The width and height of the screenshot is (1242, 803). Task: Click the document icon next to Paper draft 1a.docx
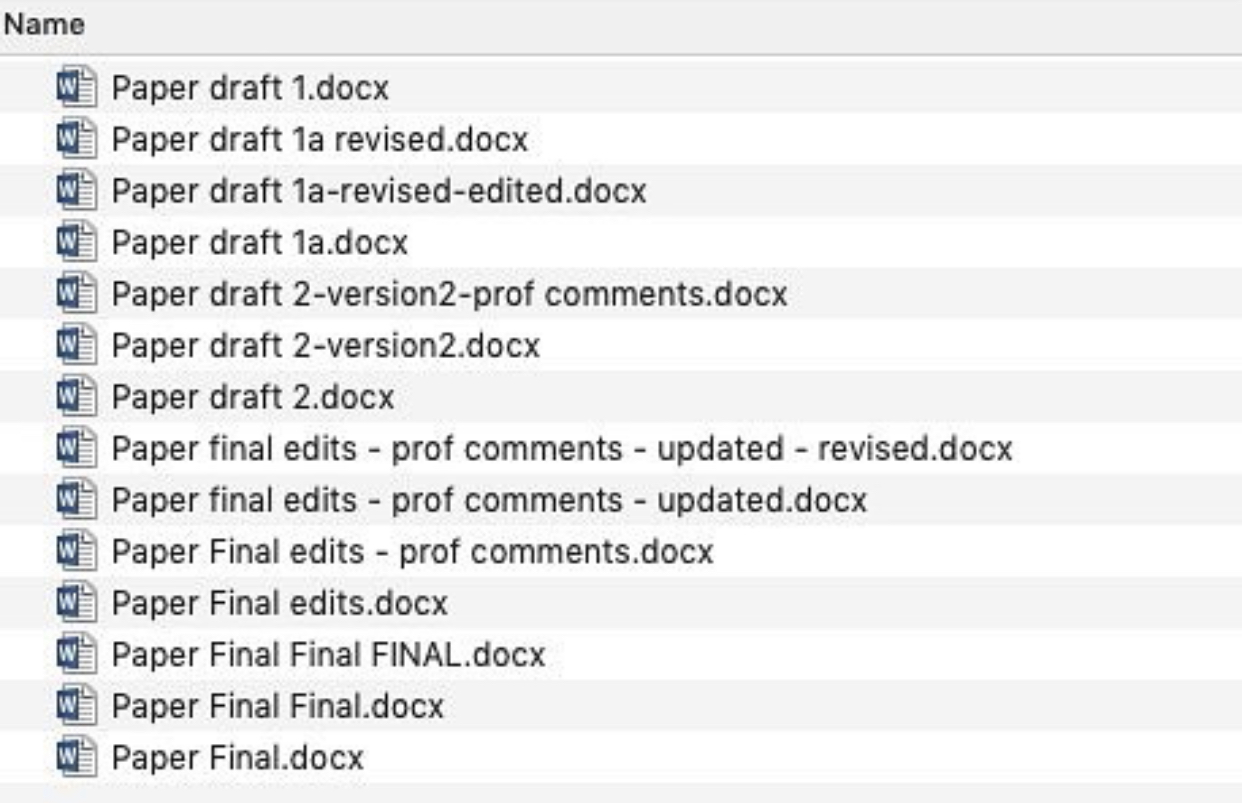coord(76,242)
